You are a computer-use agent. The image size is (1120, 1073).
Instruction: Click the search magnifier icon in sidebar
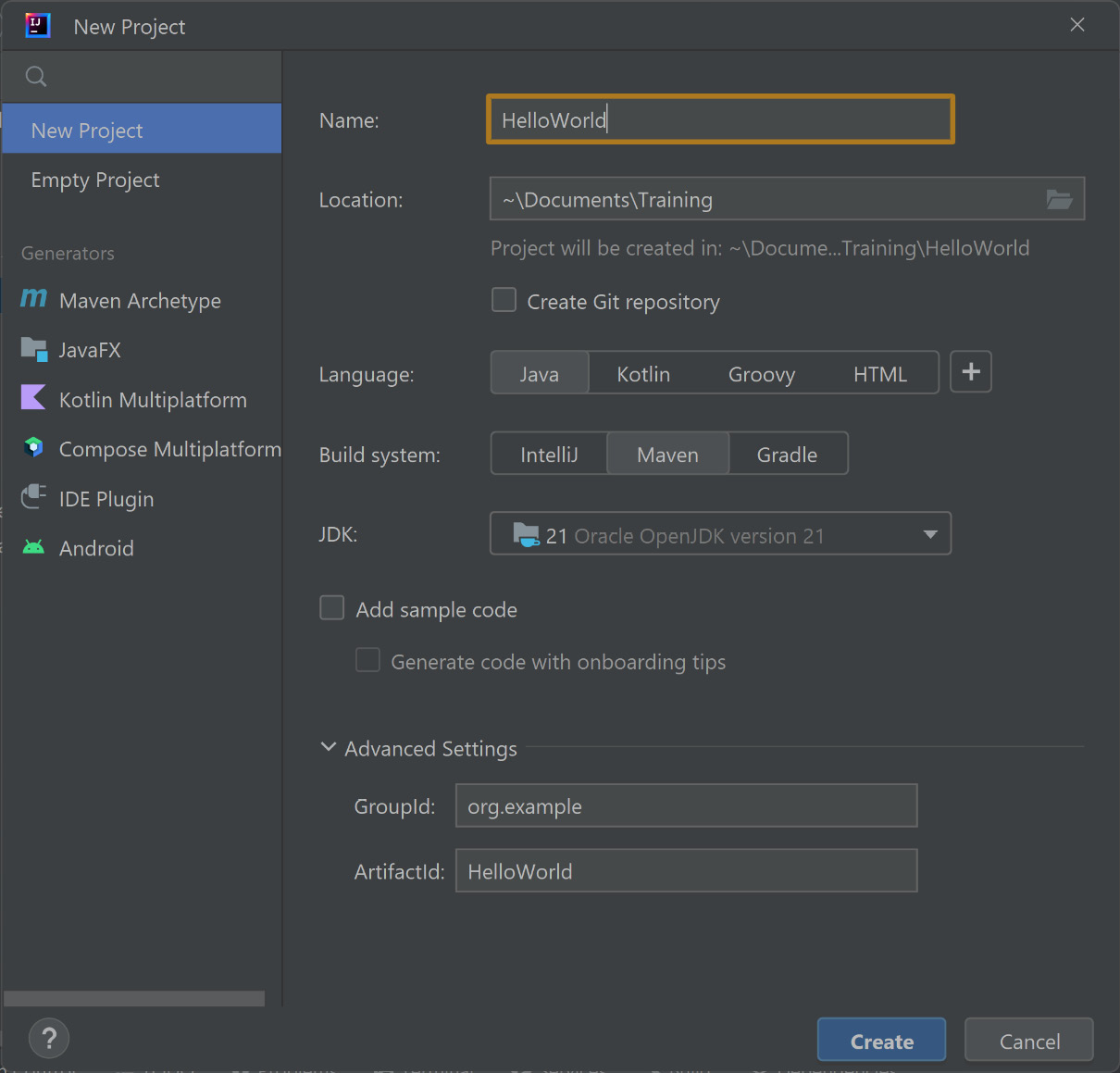35,76
